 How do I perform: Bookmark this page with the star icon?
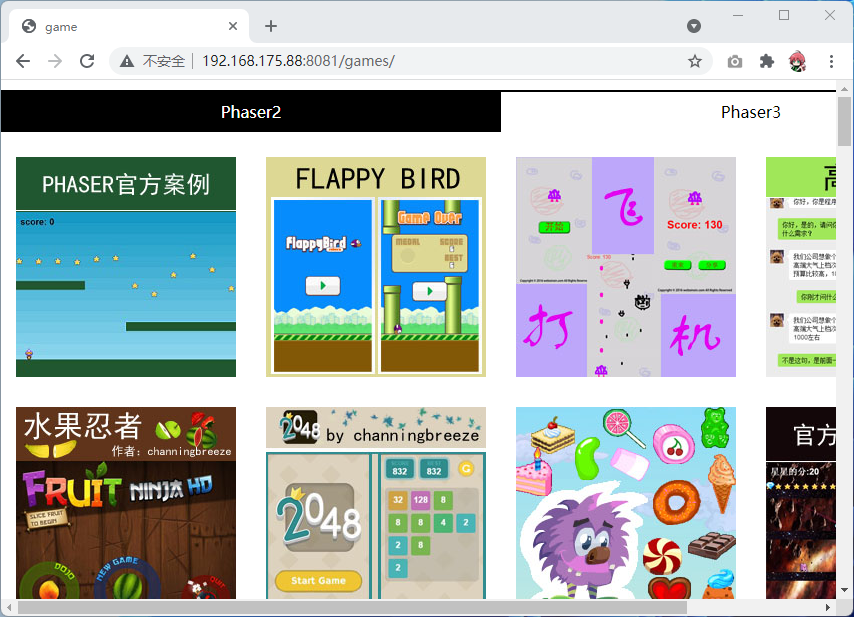695,61
